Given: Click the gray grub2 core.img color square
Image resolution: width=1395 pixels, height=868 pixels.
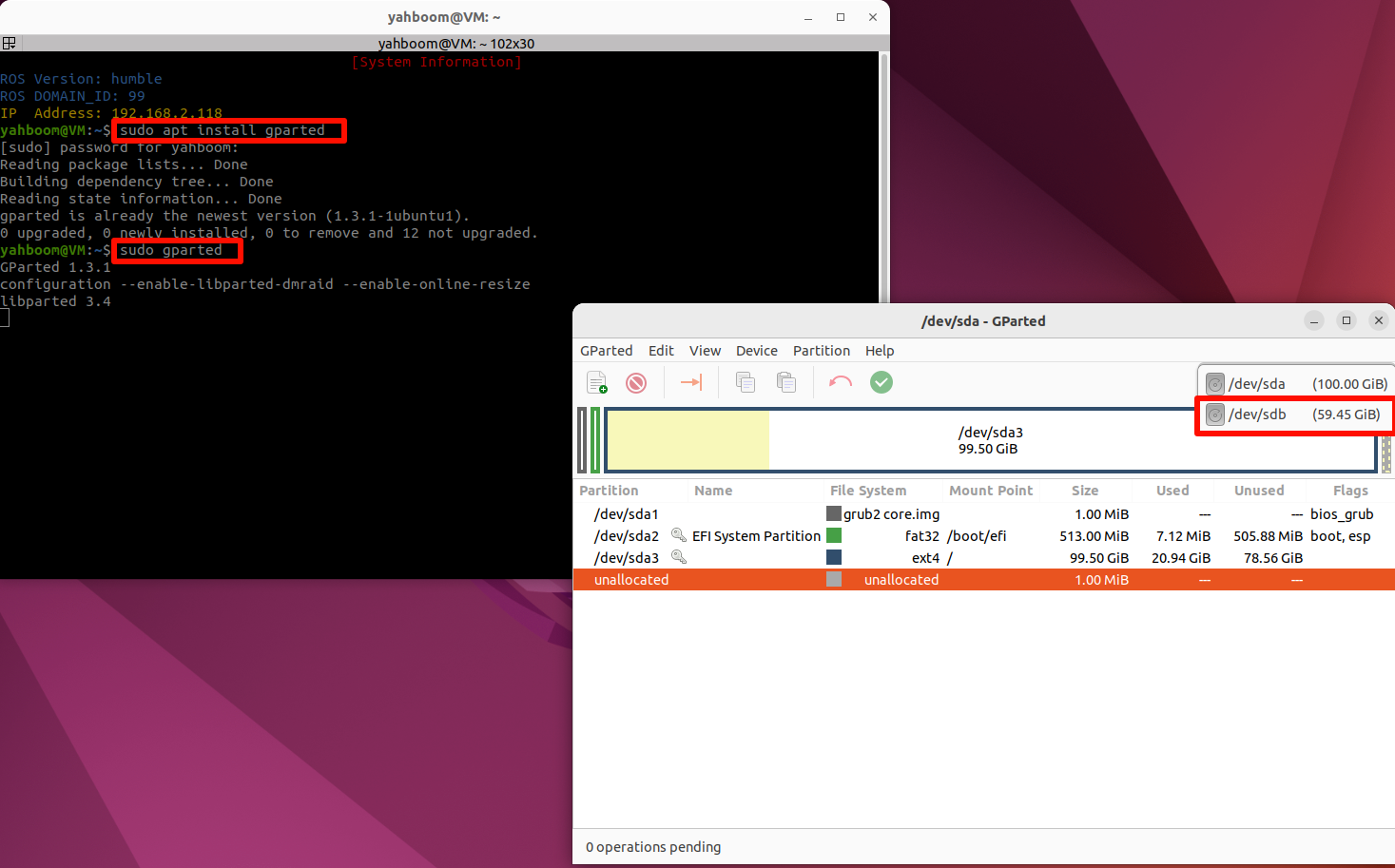Looking at the screenshot, I should coord(834,514).
